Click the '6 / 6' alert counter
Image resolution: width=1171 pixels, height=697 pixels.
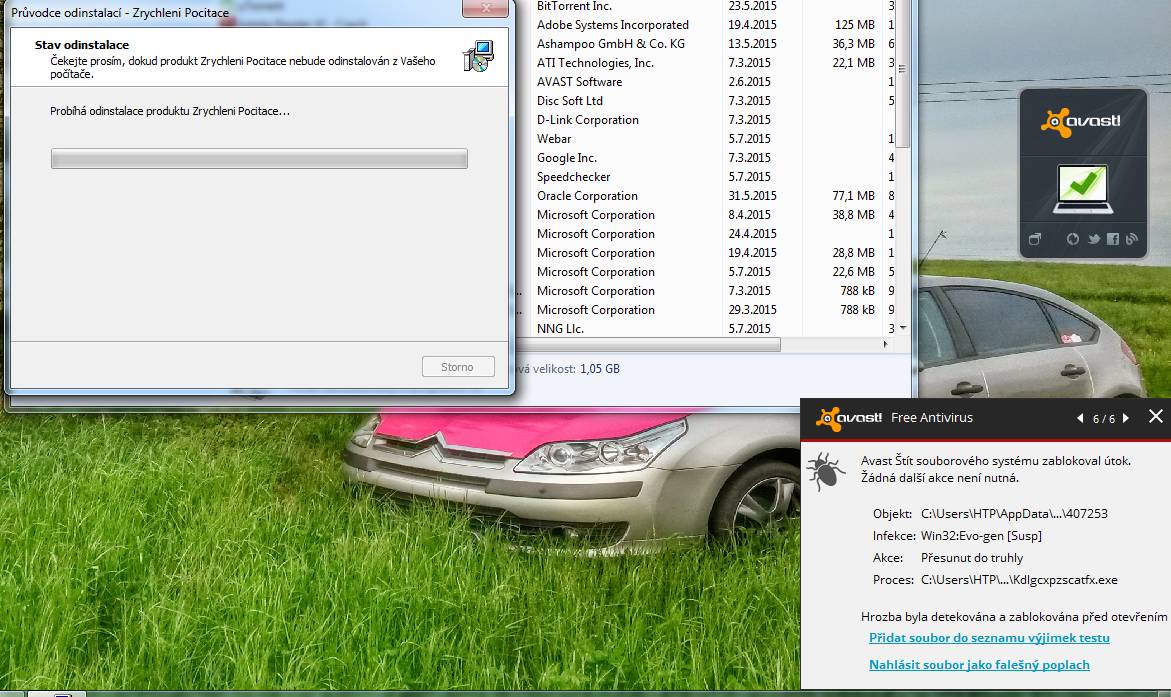pyautogui.click(x=1104, y=419)
